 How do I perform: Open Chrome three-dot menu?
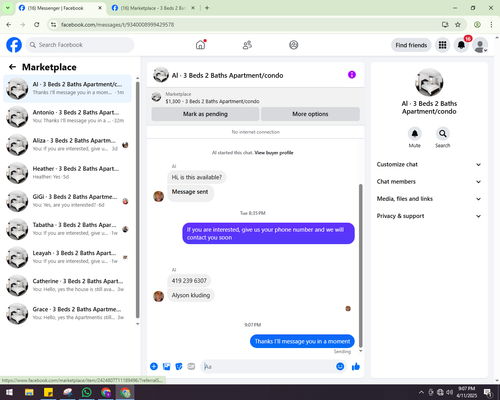pos(491,25)
